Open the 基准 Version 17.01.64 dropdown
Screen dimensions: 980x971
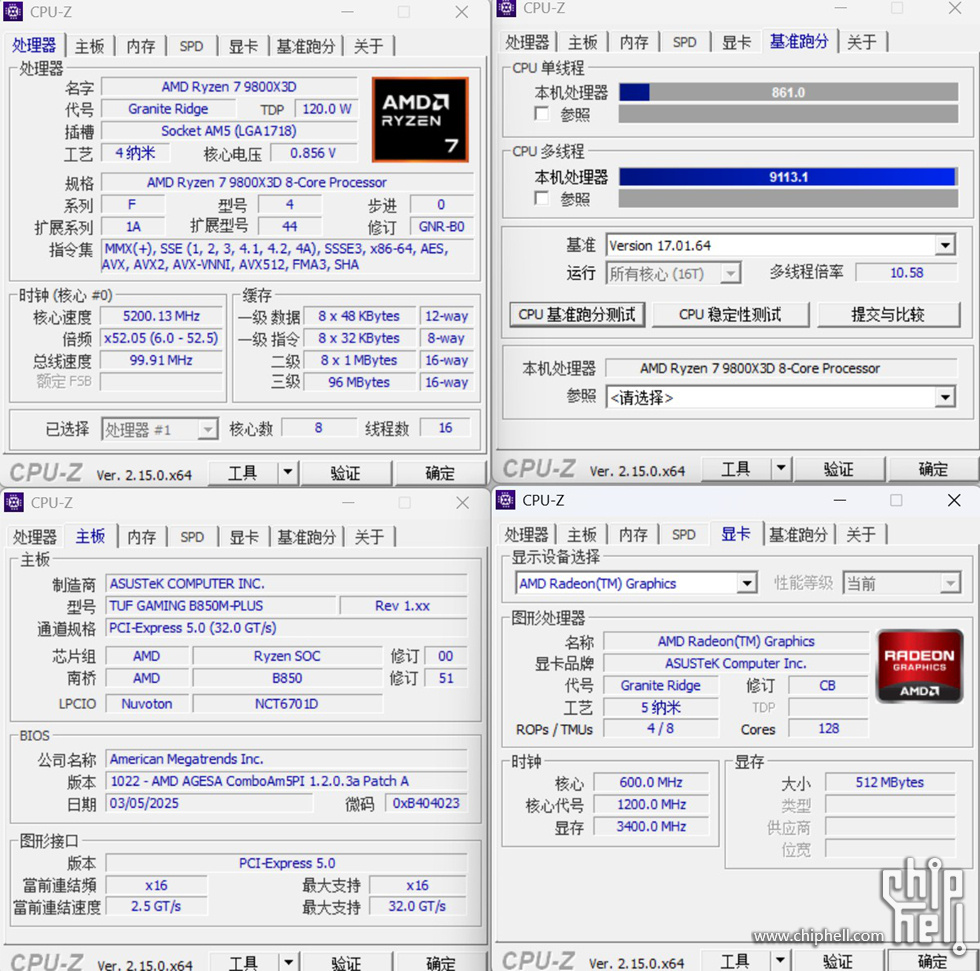[x=945, y=245]
